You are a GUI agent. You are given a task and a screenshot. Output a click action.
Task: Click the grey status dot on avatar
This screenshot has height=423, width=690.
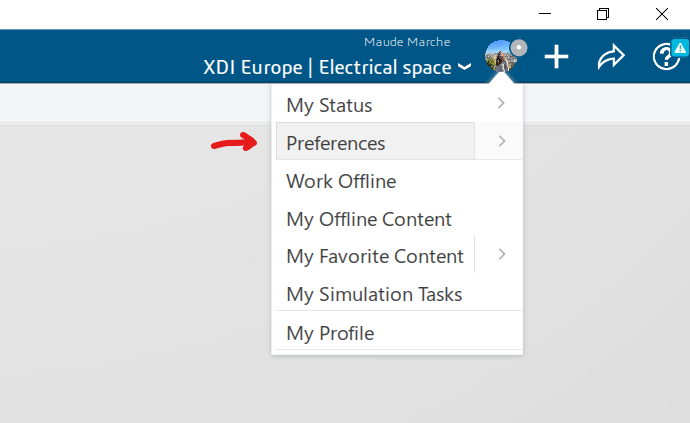click(x=518, y=47)
